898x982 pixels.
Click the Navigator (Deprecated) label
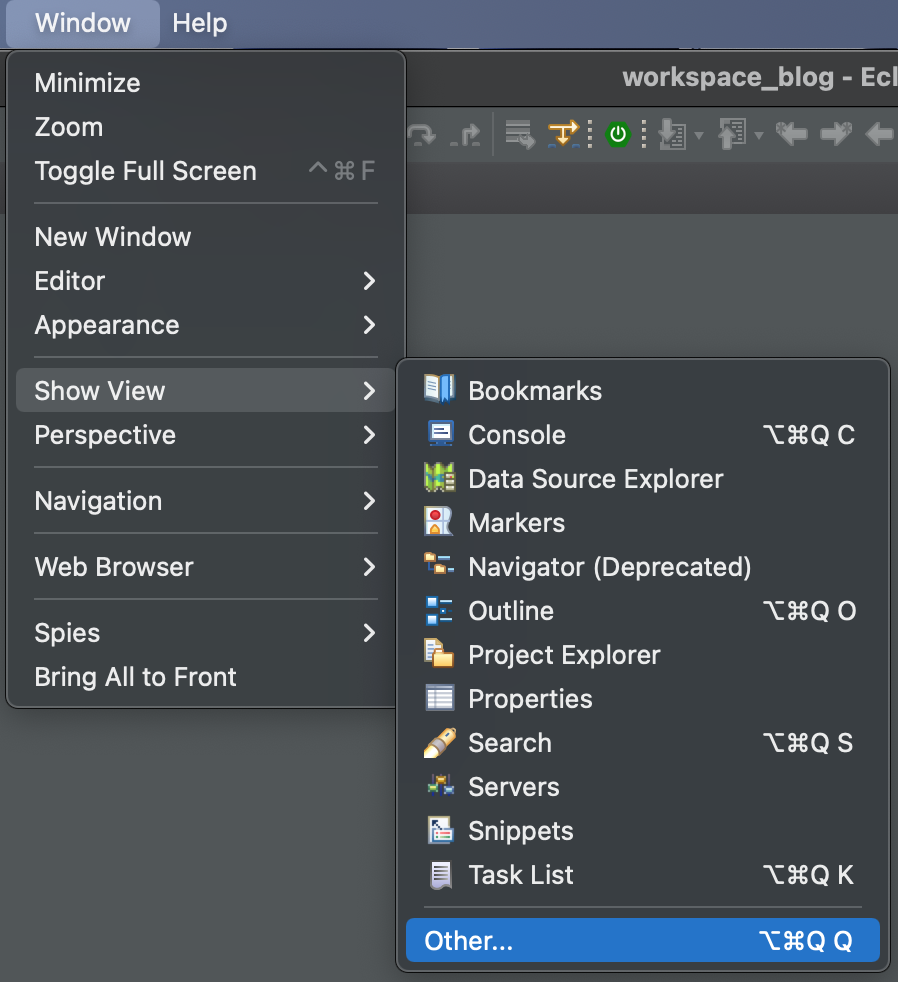coord(609,567)
